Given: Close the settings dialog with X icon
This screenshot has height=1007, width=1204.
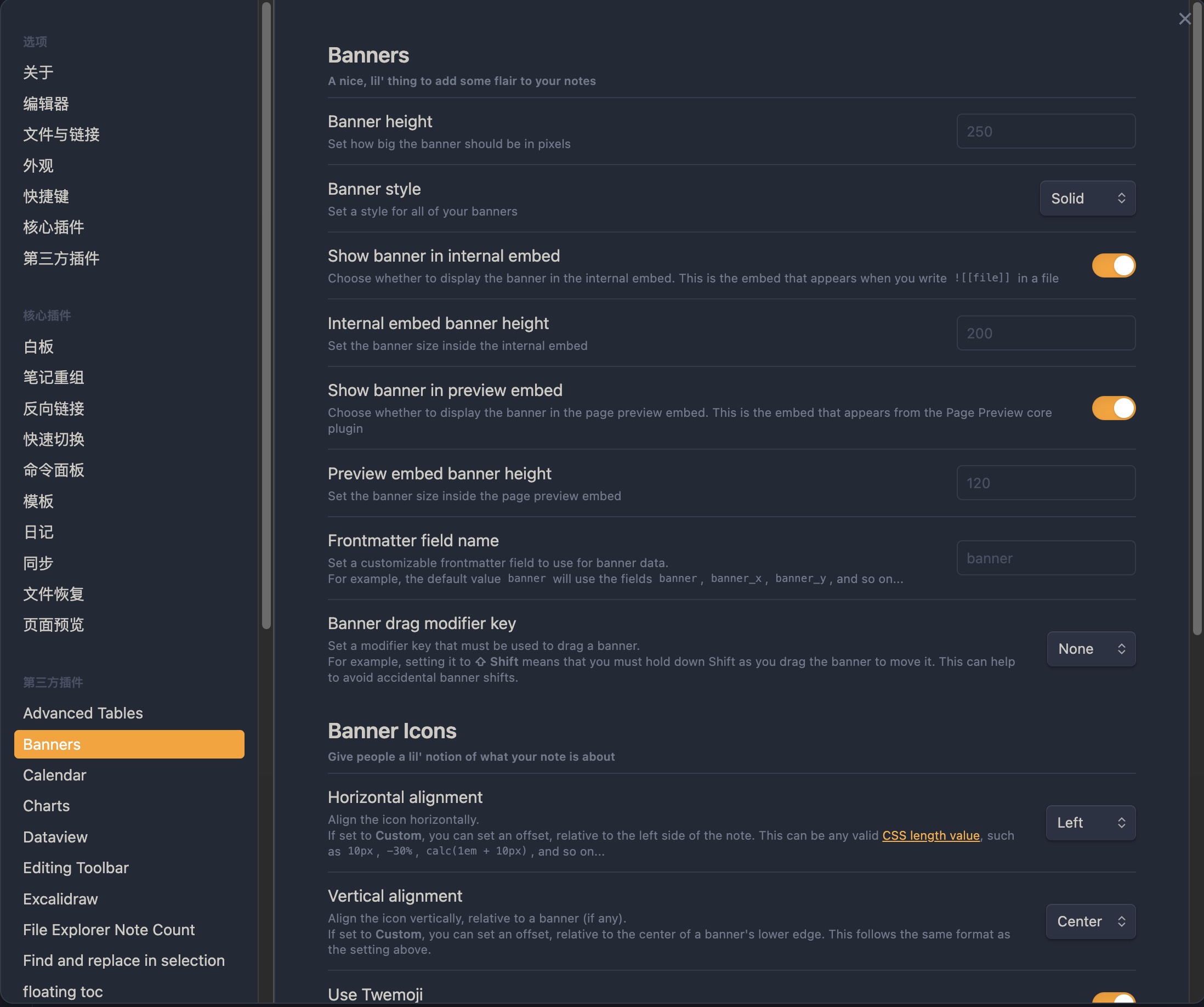Looking at the screenshot, I should [1184, 19].
